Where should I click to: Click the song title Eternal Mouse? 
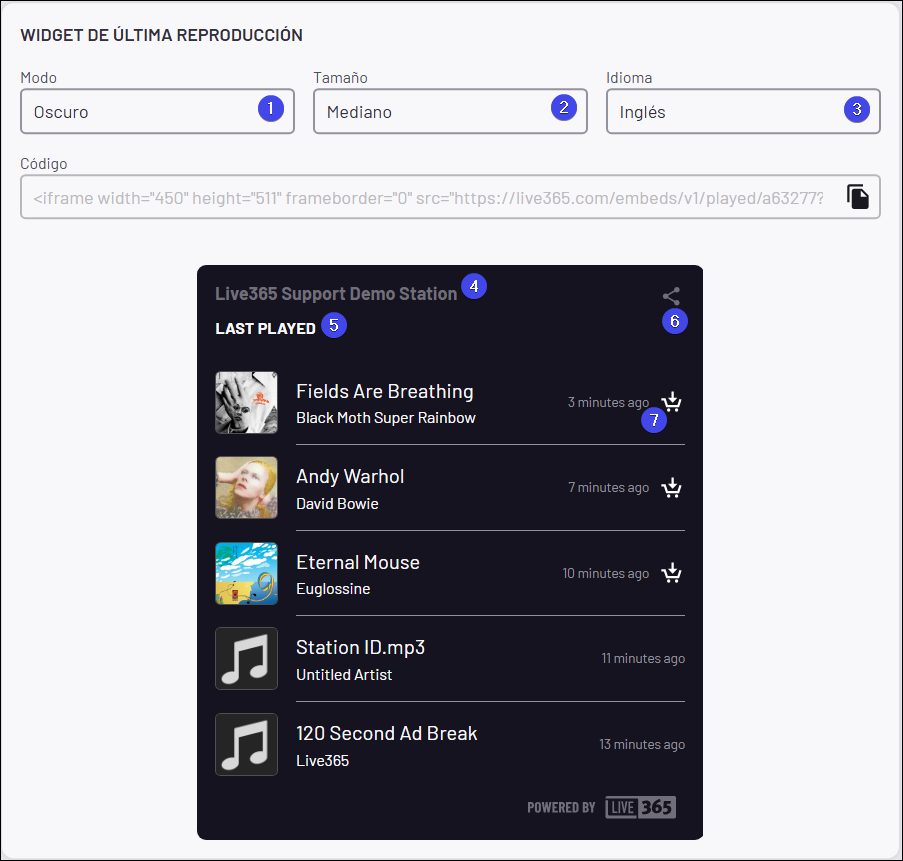pos(358,562)
